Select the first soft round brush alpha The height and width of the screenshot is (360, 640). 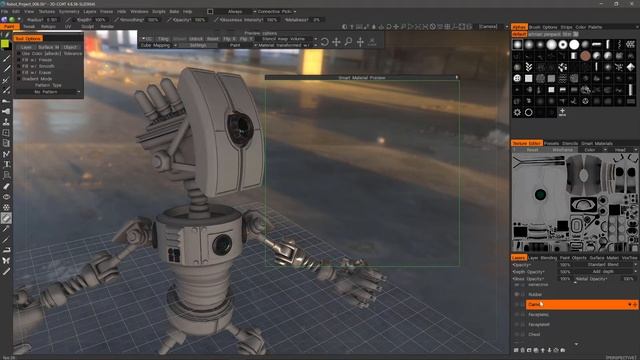(518, 44)
